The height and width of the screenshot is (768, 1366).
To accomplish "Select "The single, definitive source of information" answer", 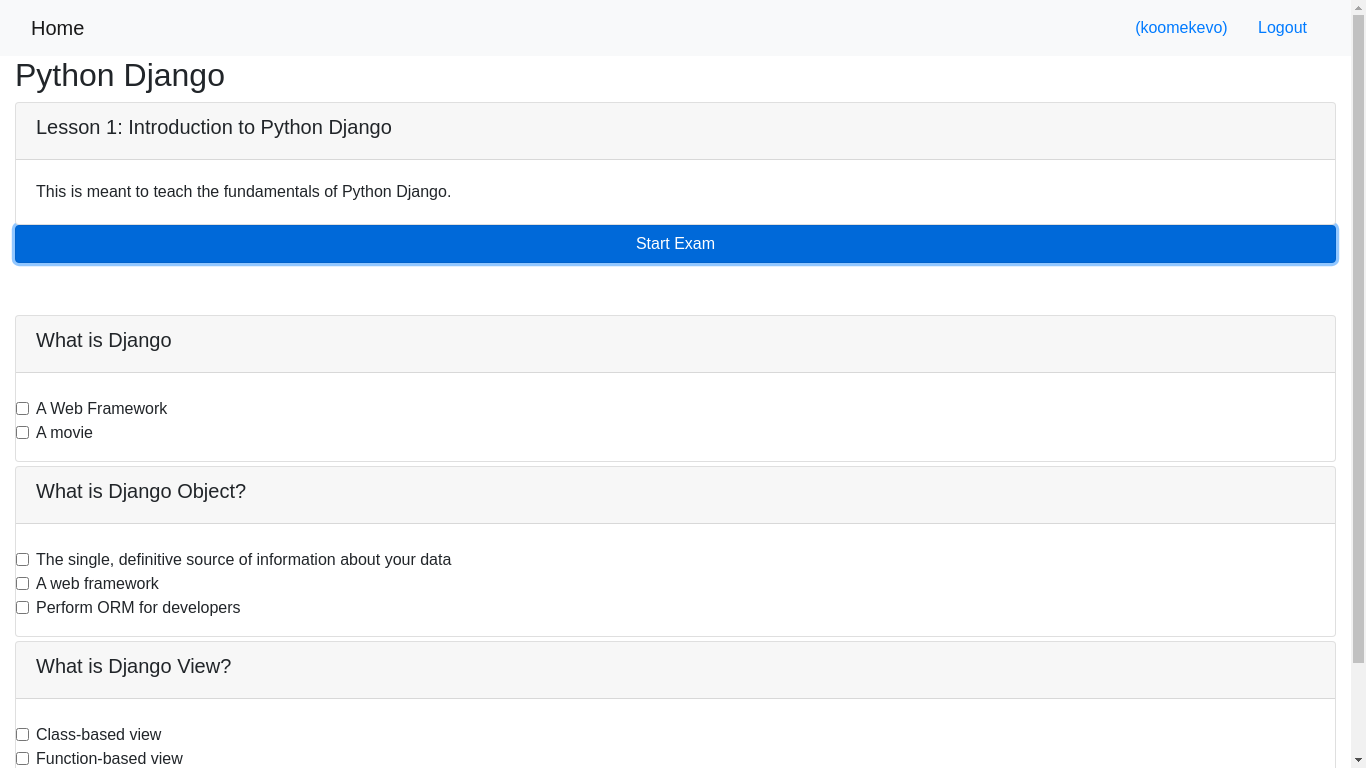I will coord(22,559).
